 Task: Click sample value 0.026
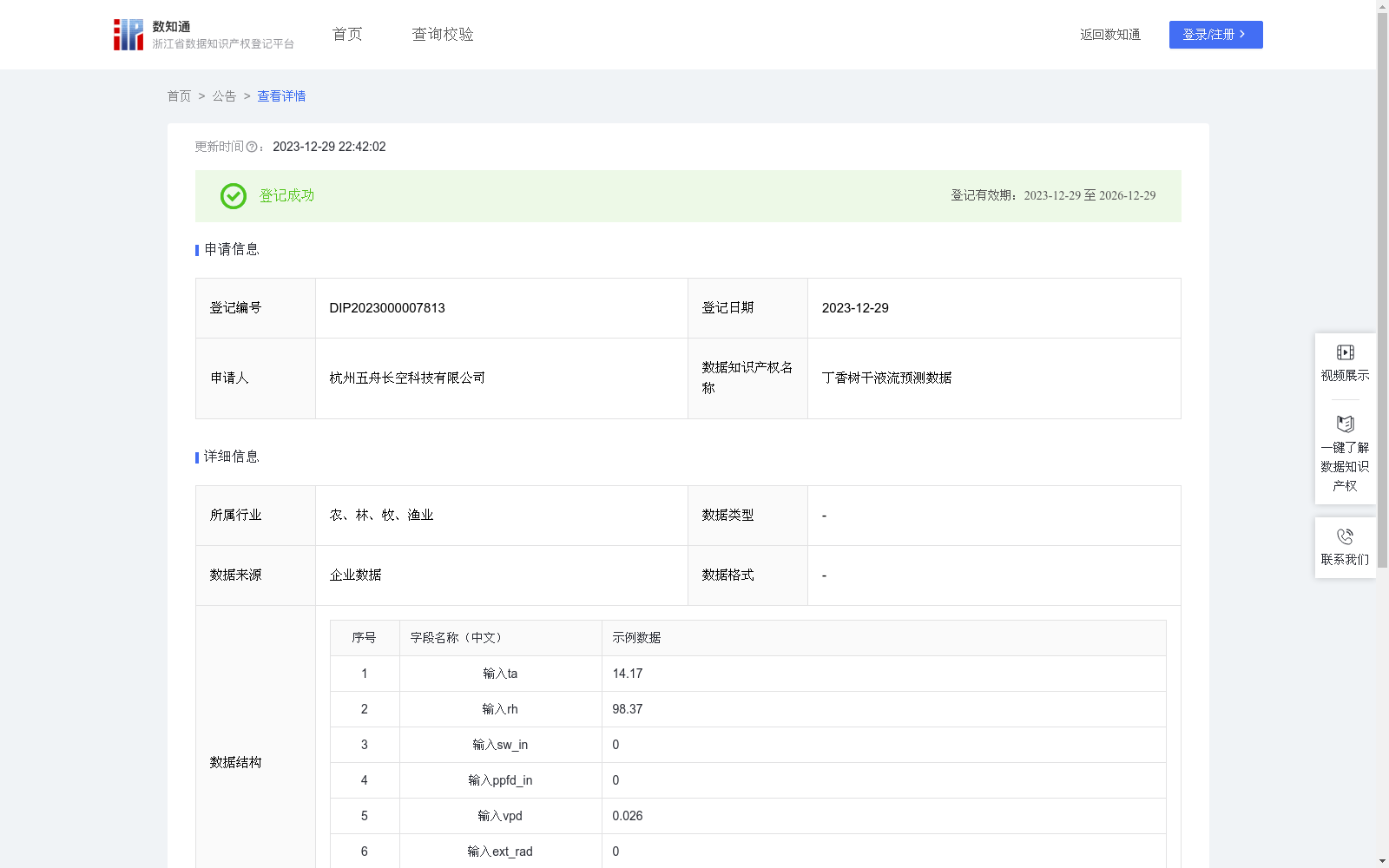coord(628,816)
